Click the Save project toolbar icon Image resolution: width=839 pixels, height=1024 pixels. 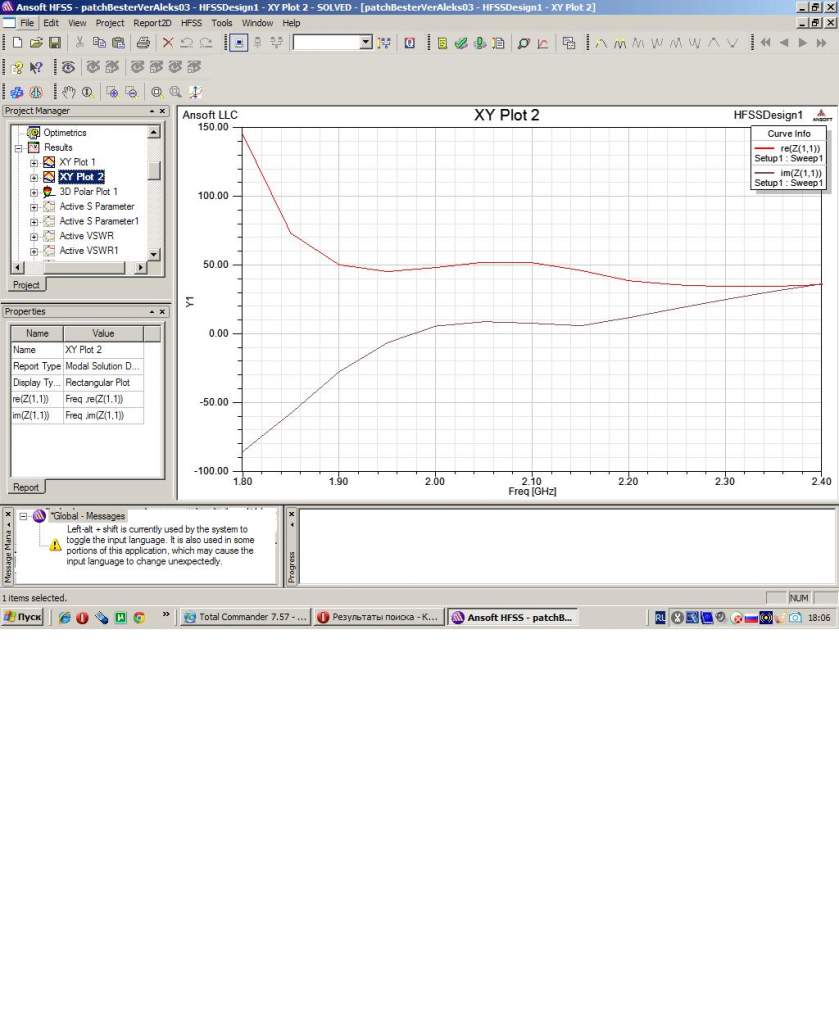(x=55, y=43)
